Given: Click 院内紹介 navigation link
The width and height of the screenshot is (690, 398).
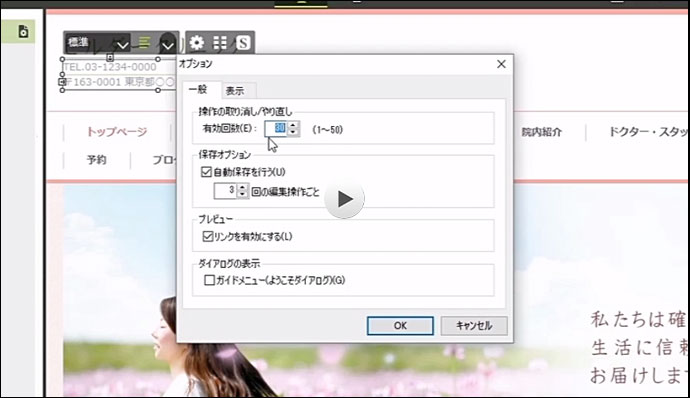Looking at the screenshot, I should tap(542, 132).
